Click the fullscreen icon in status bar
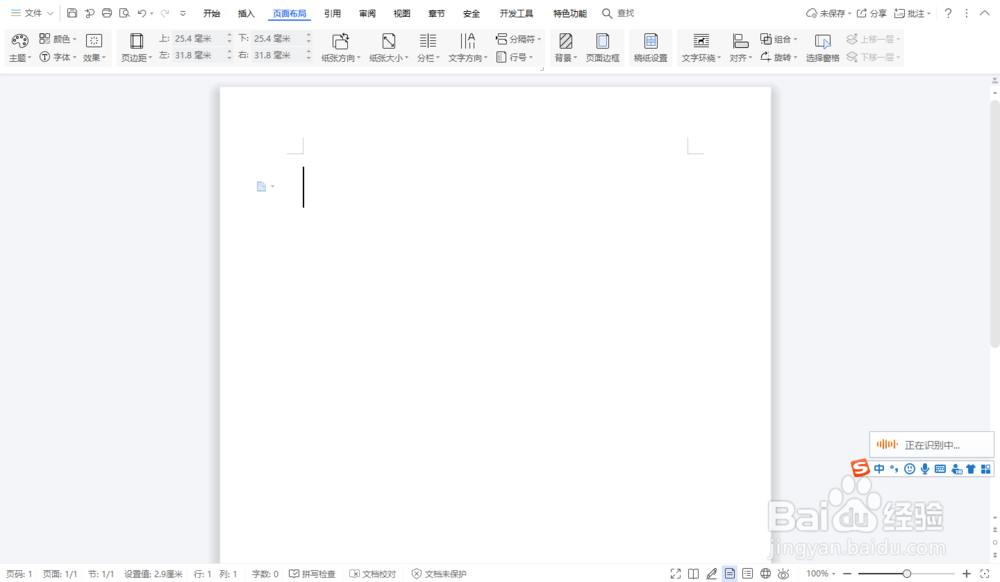The width and height of the screenshot is (1000, 582). [675, 574]
